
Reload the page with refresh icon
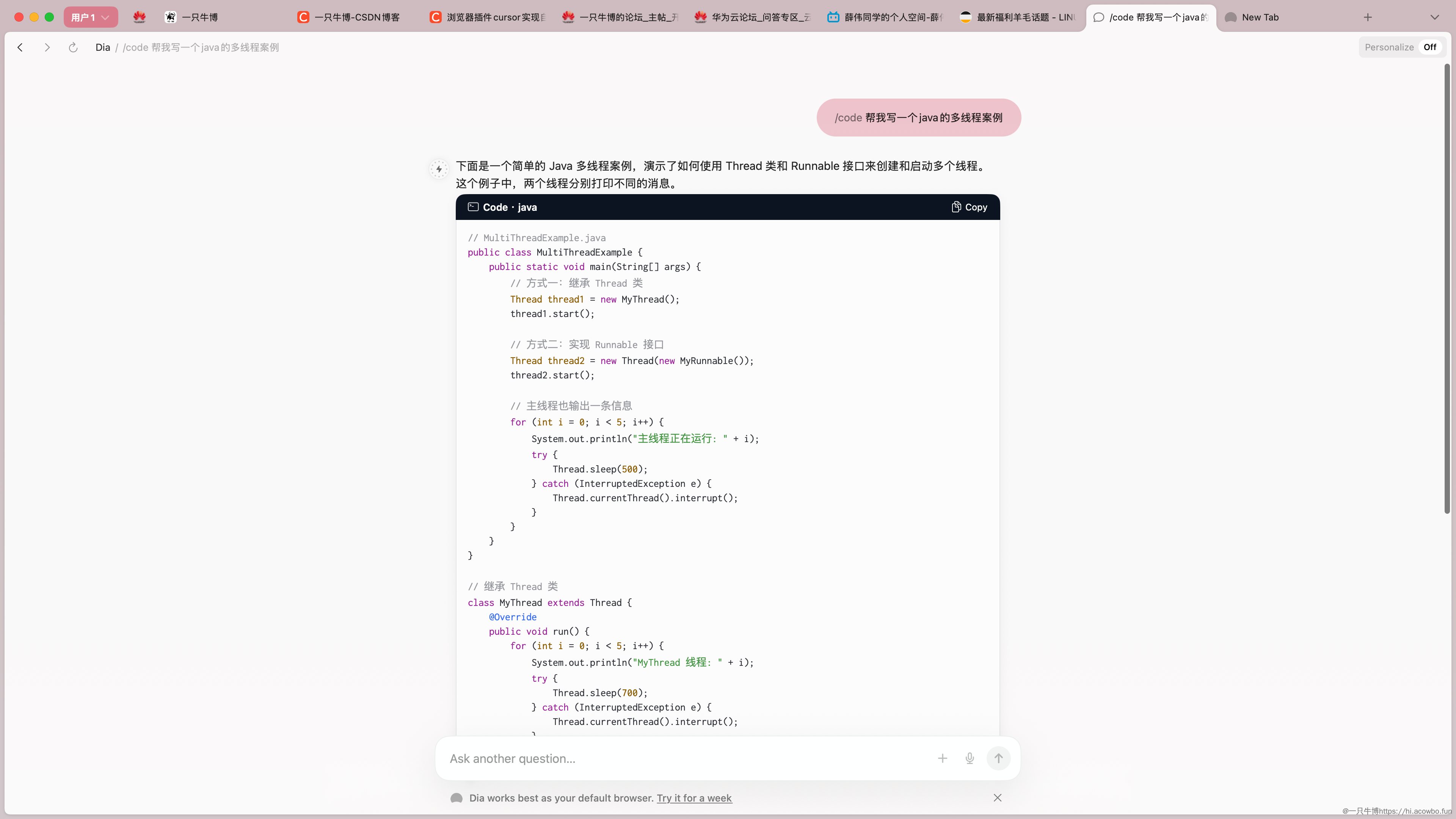(x=73, y=47)
